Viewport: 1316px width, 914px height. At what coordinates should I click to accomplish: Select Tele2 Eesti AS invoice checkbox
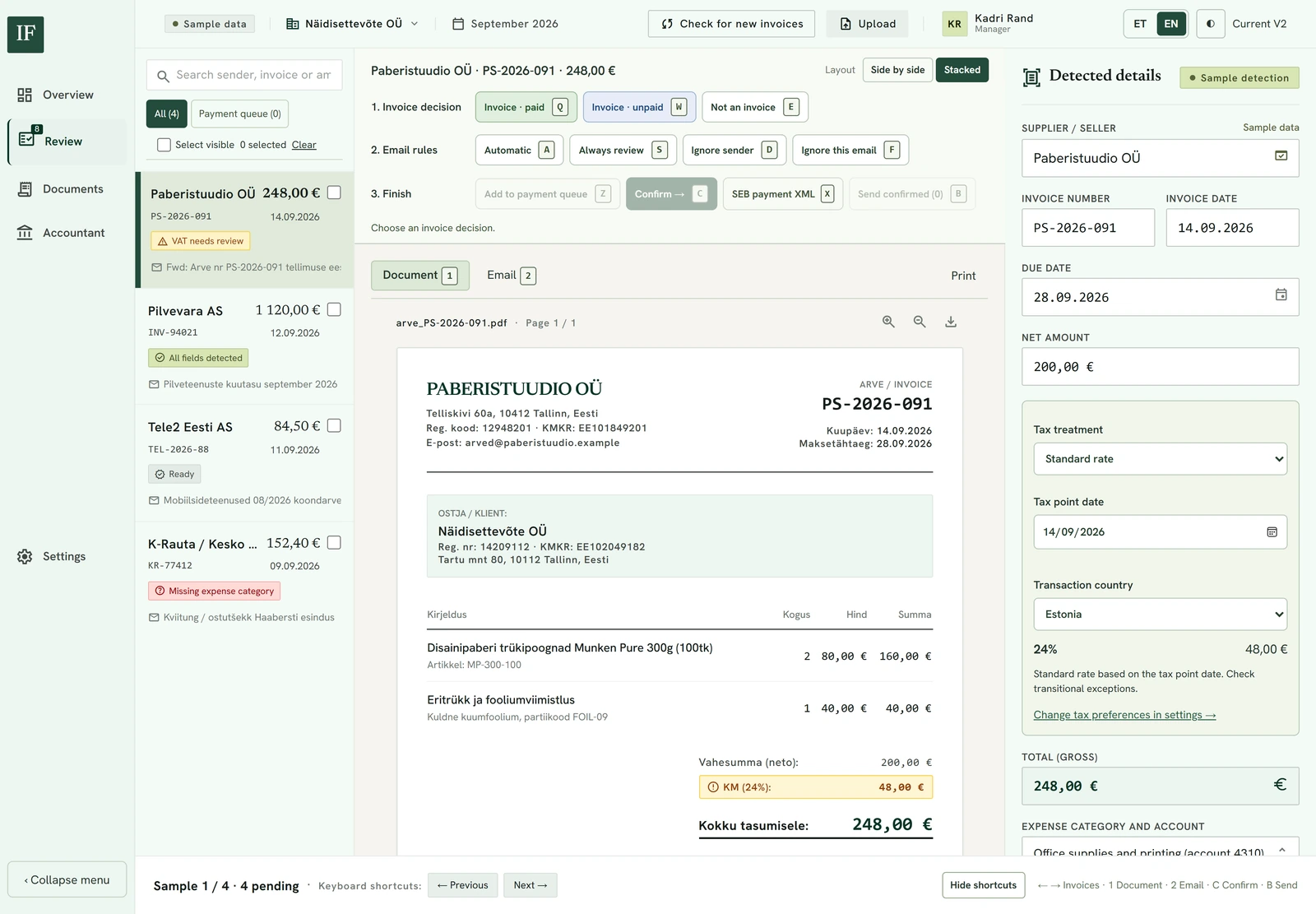coord(334,425)
